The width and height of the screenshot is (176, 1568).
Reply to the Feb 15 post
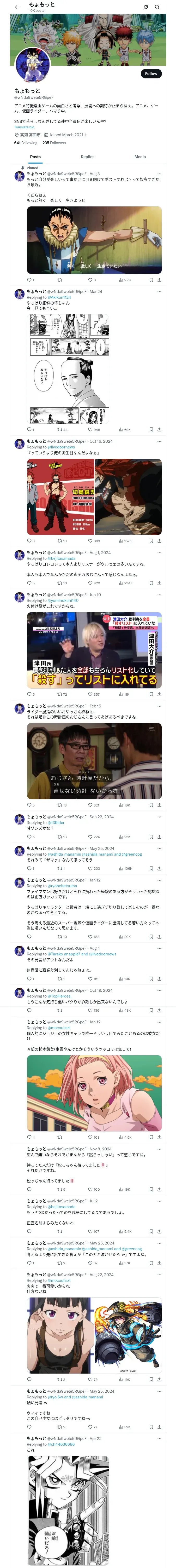click(30, 805)
